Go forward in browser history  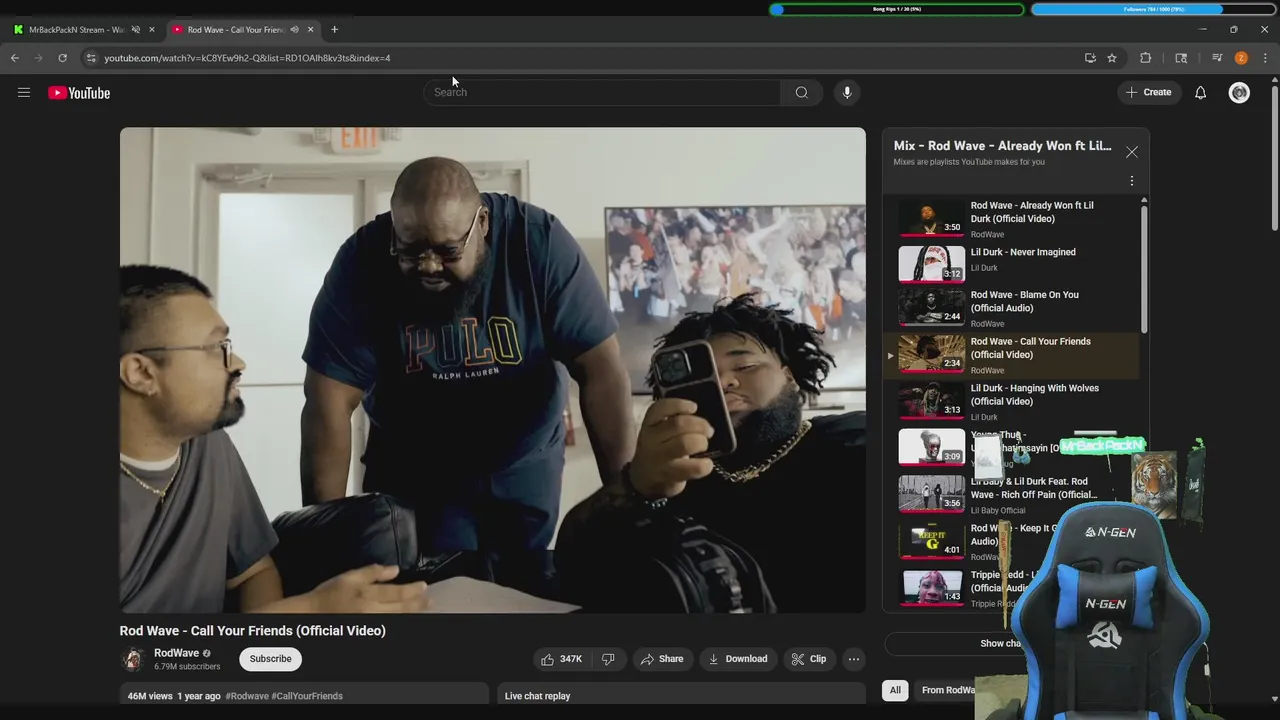click(x=39, y=58)
